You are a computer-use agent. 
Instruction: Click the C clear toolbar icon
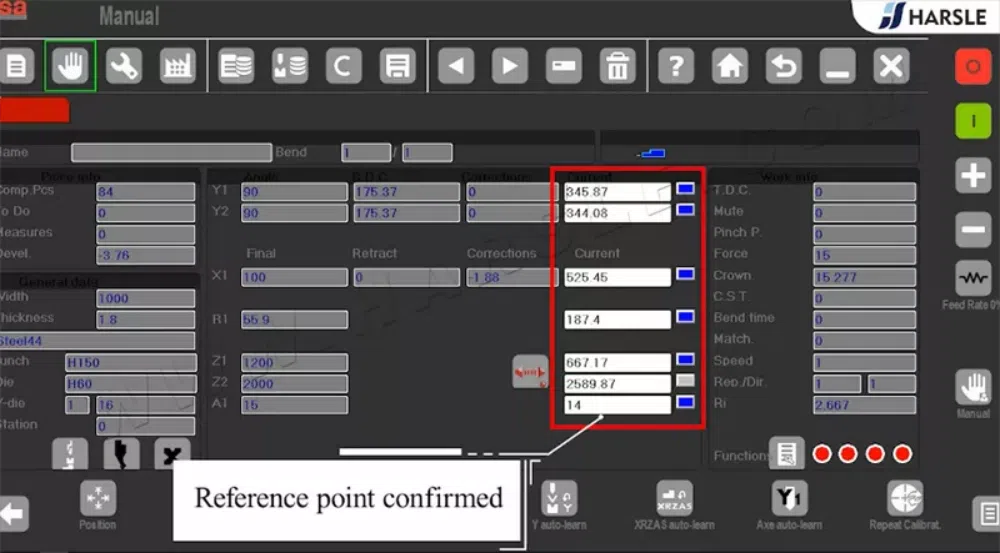(343, 66)
